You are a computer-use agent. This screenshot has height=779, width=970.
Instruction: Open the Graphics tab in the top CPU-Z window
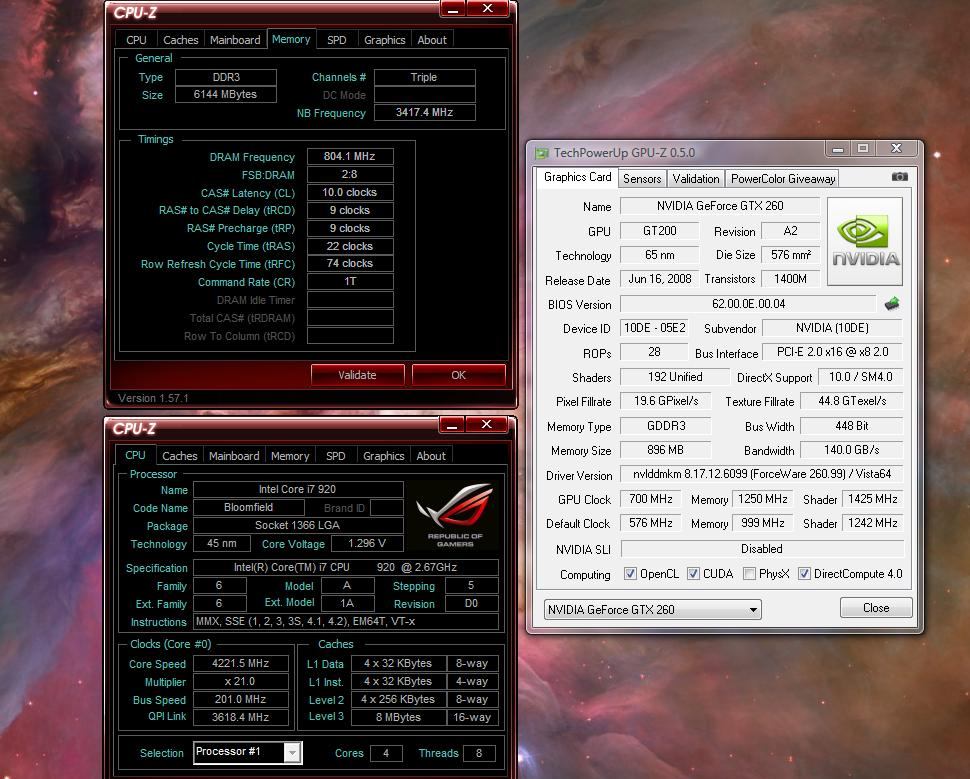click(x=385, y=40)
